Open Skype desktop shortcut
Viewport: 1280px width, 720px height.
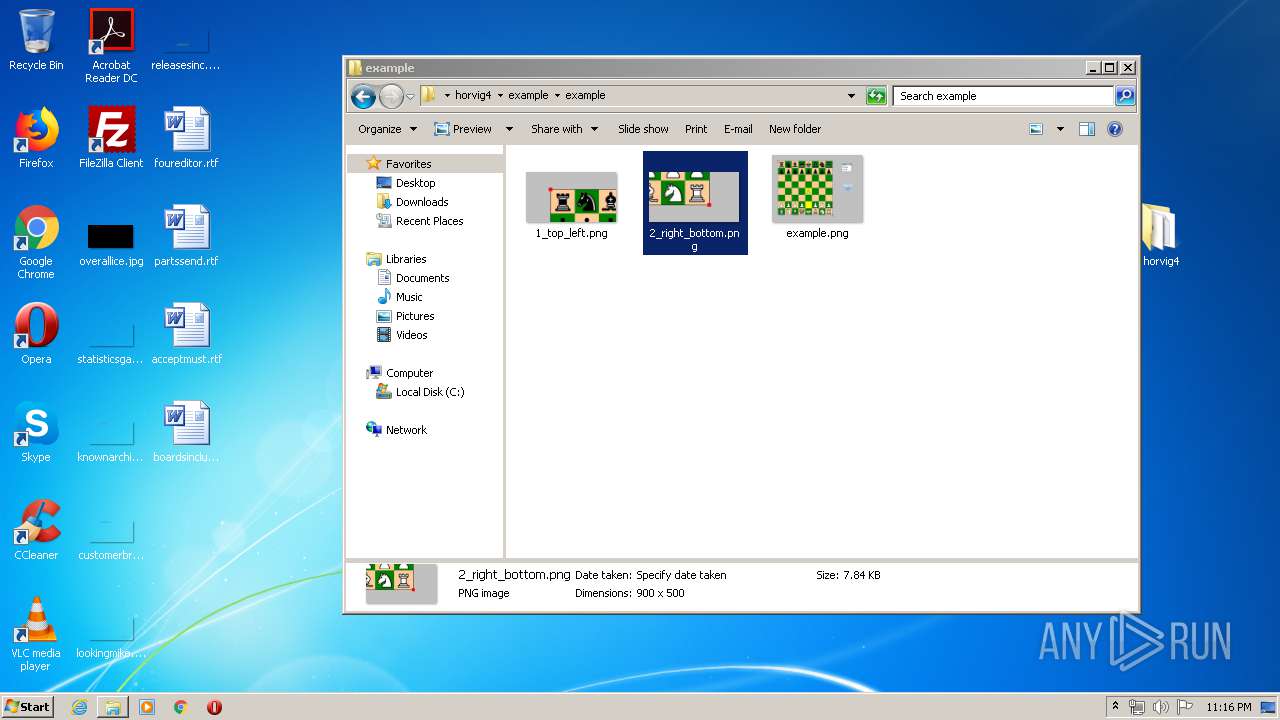click(36, 432)
